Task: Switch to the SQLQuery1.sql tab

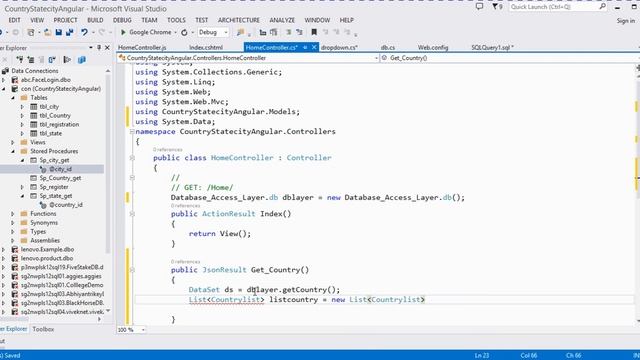Action: [492, 47]
